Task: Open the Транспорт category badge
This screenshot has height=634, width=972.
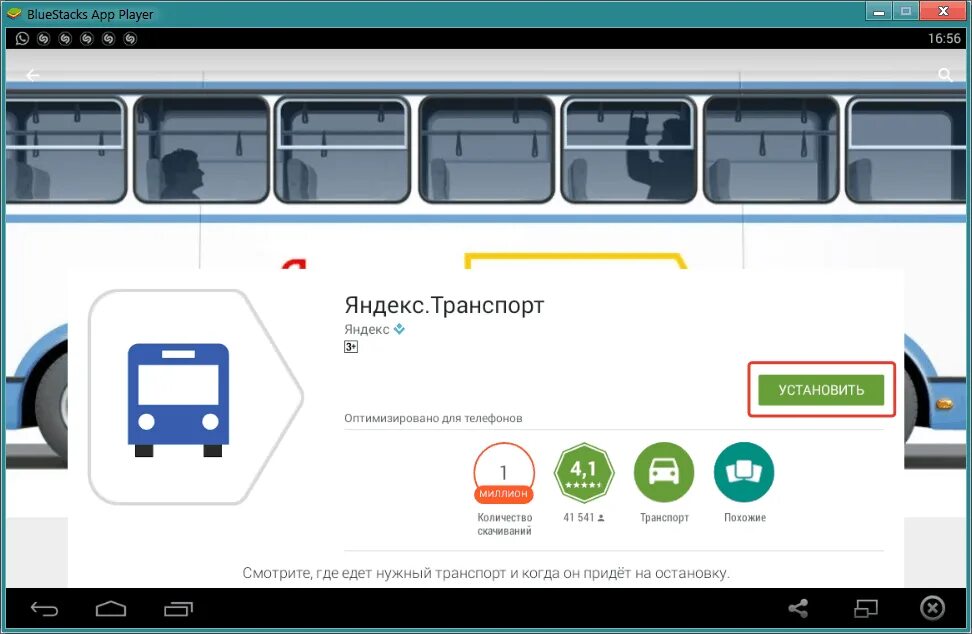Action: (x=664, y=473)
